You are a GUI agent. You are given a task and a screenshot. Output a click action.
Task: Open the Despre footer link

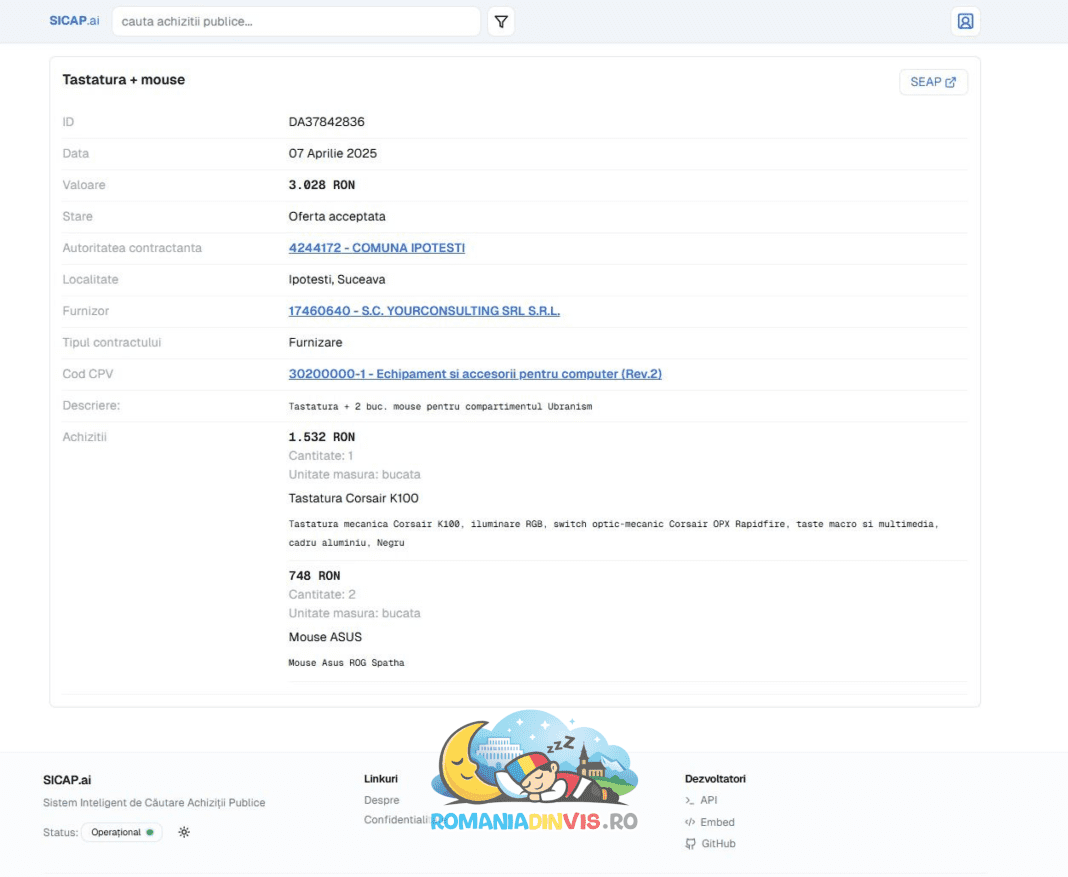[382, 800]
